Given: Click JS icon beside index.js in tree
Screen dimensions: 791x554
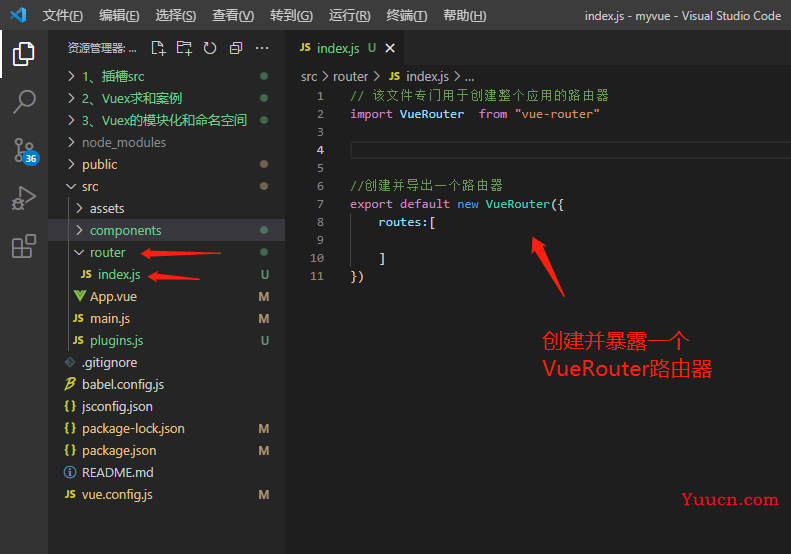Looking at the screenshot, I should pyautogui.click(x=86, y=274).
